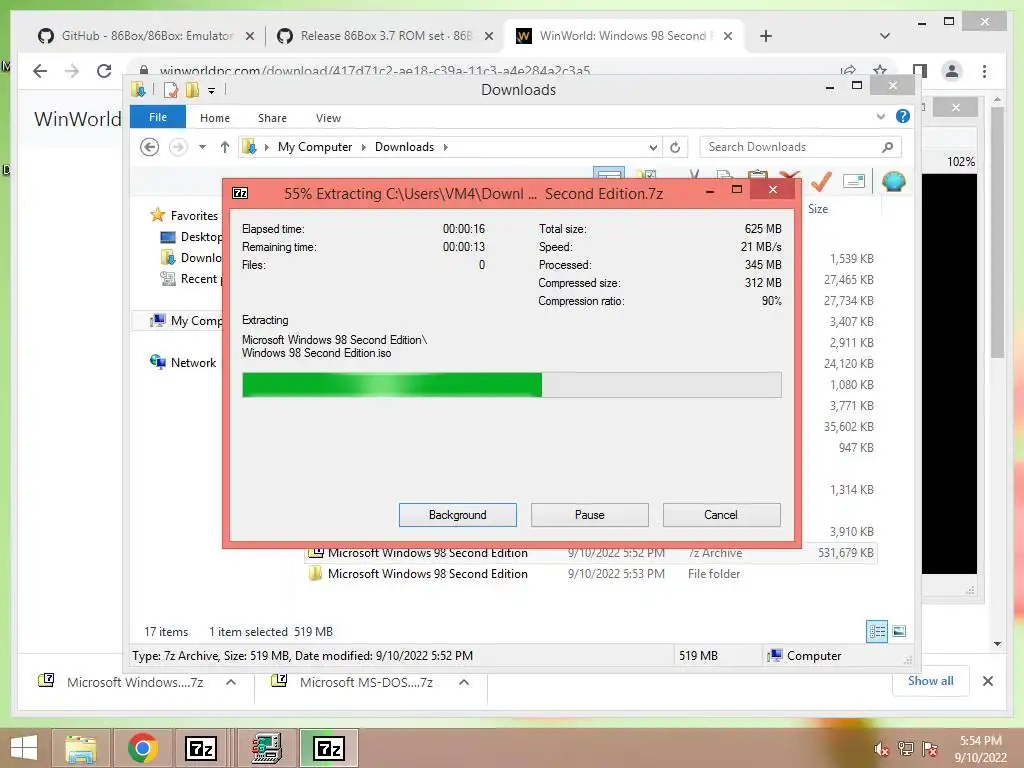Click the muted volume tray icon
Viewport: 1024px width, 768px height.
click(x=881, y=749)
